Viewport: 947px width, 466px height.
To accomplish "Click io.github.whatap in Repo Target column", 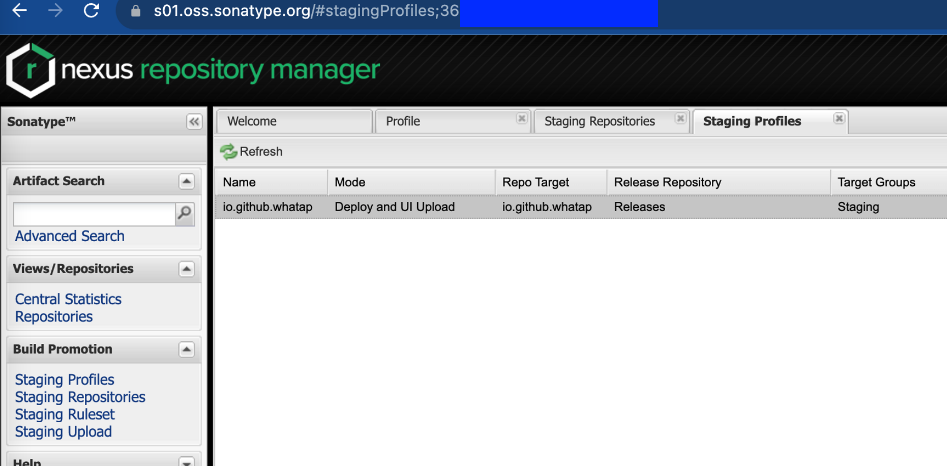I will pyautogui.click(x=547, y=207).
